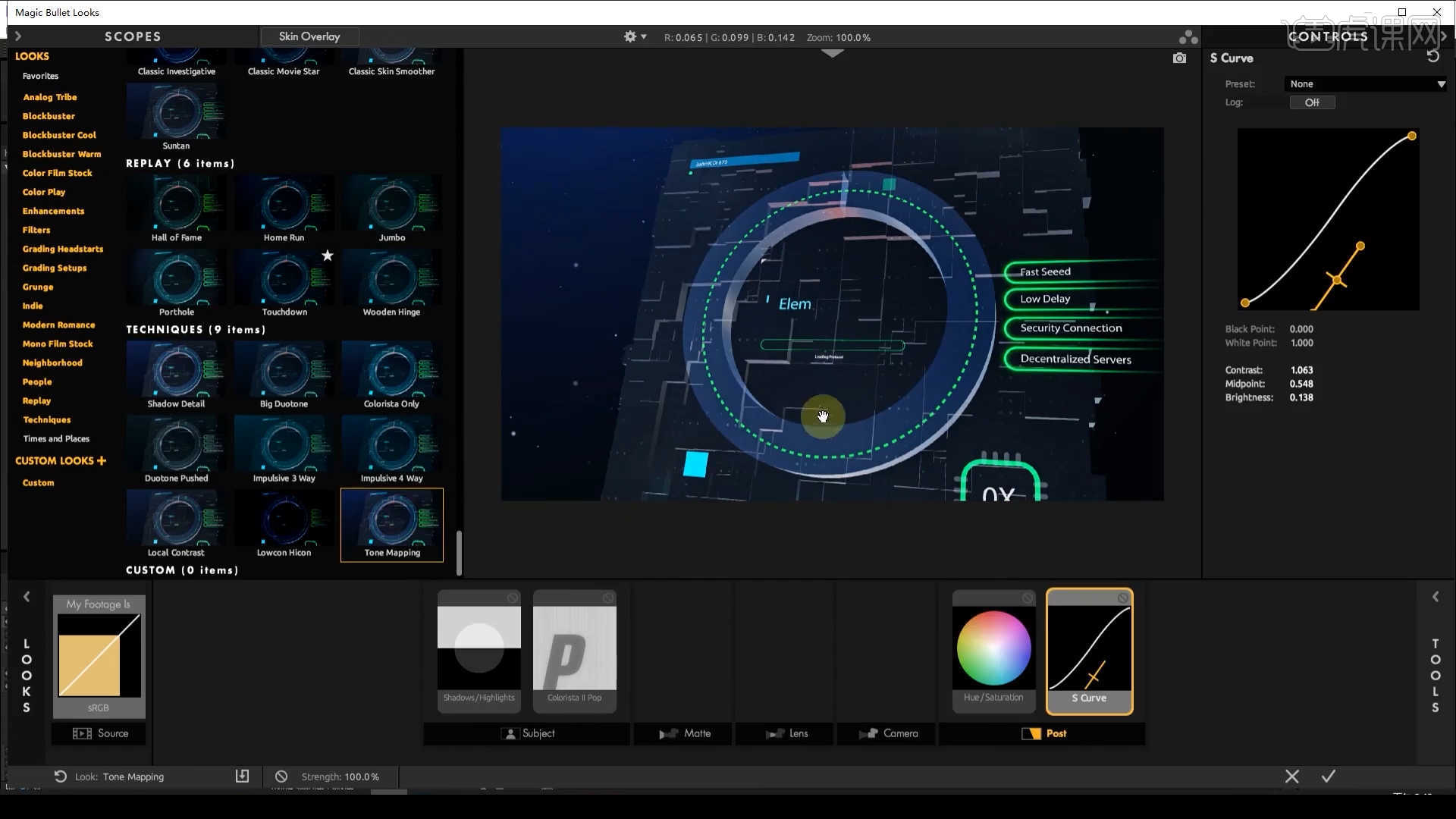Expand the Tools drawer arrow
Viewport: 1456px width, 819px height.
1435,597
